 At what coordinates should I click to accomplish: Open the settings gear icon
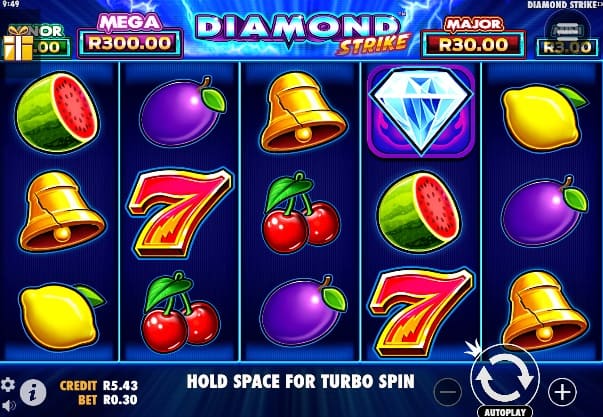click(7, 385)
